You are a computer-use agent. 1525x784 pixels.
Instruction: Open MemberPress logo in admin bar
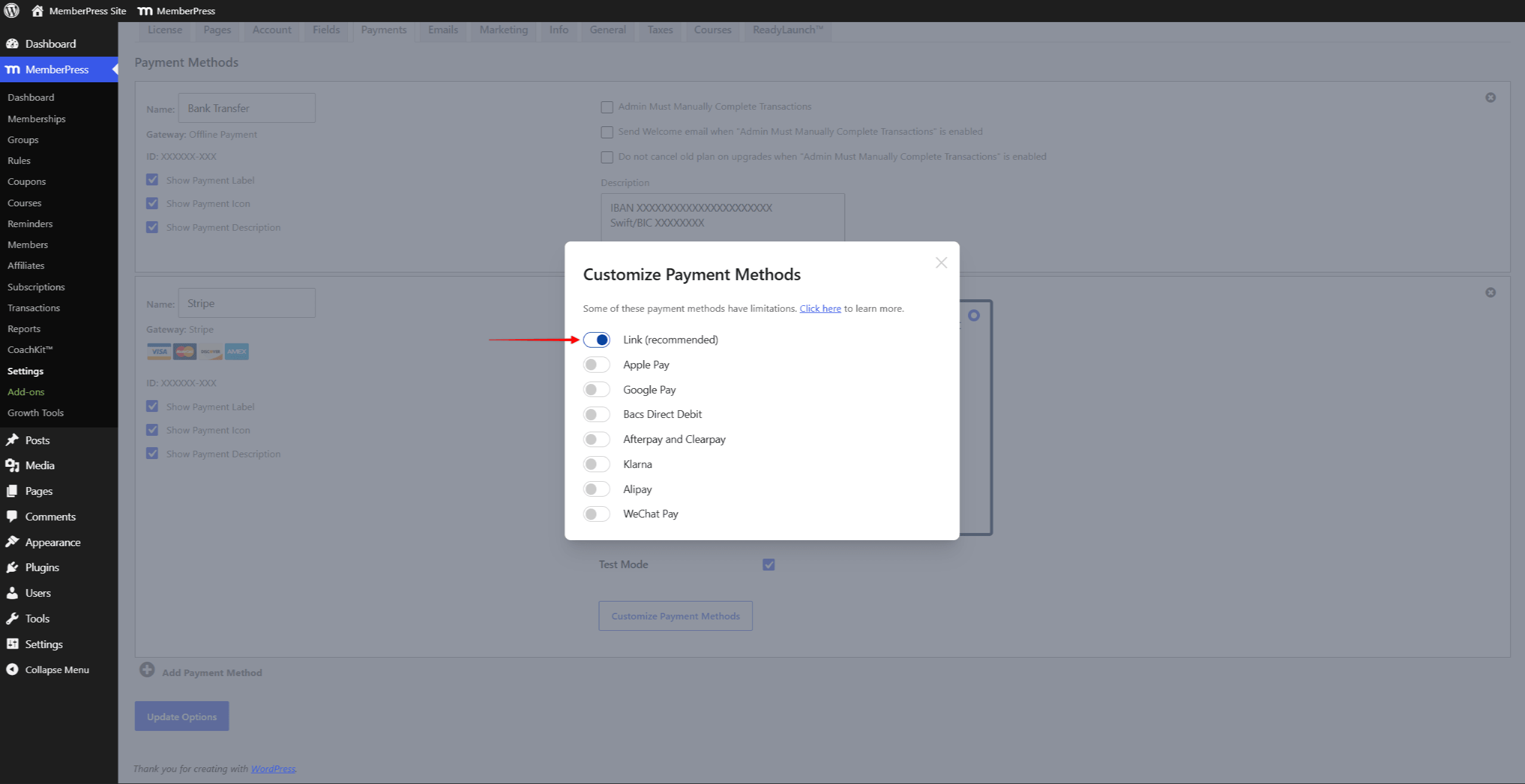tap(145, 11)
